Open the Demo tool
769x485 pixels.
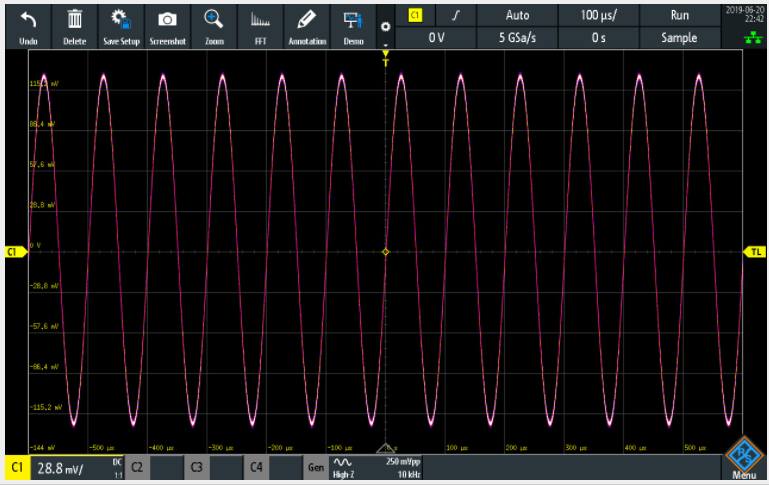coord(353,27)
